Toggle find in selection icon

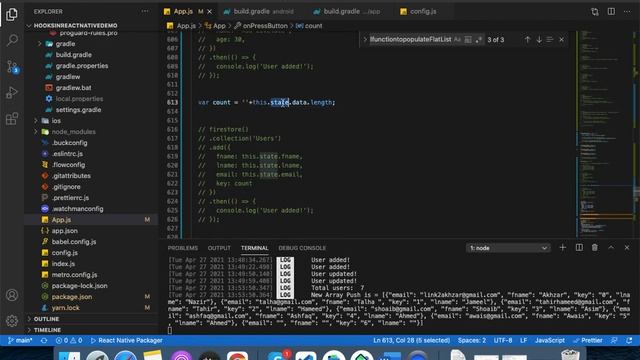coord(550,40)
